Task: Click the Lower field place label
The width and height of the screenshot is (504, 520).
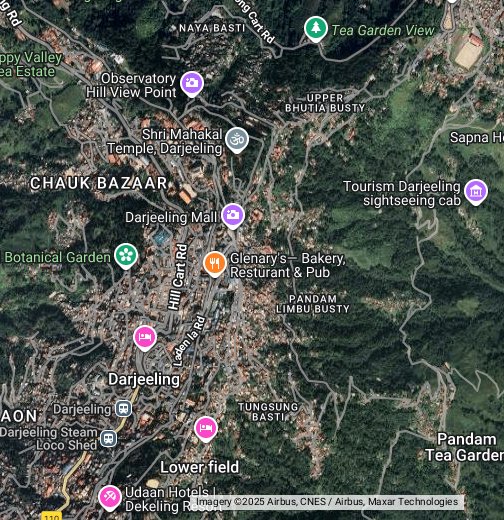Action: 199,467
